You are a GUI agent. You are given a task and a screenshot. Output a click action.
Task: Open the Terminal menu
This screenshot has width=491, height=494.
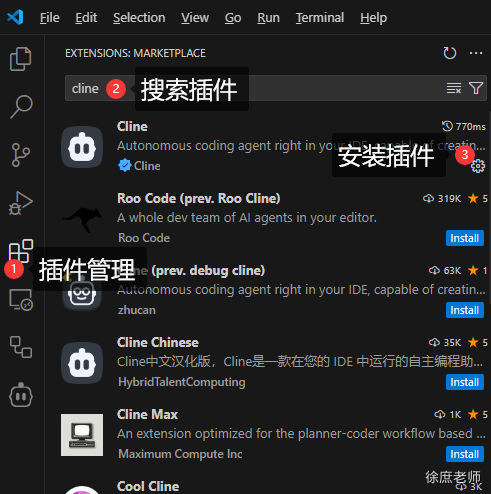coord(320,18)
